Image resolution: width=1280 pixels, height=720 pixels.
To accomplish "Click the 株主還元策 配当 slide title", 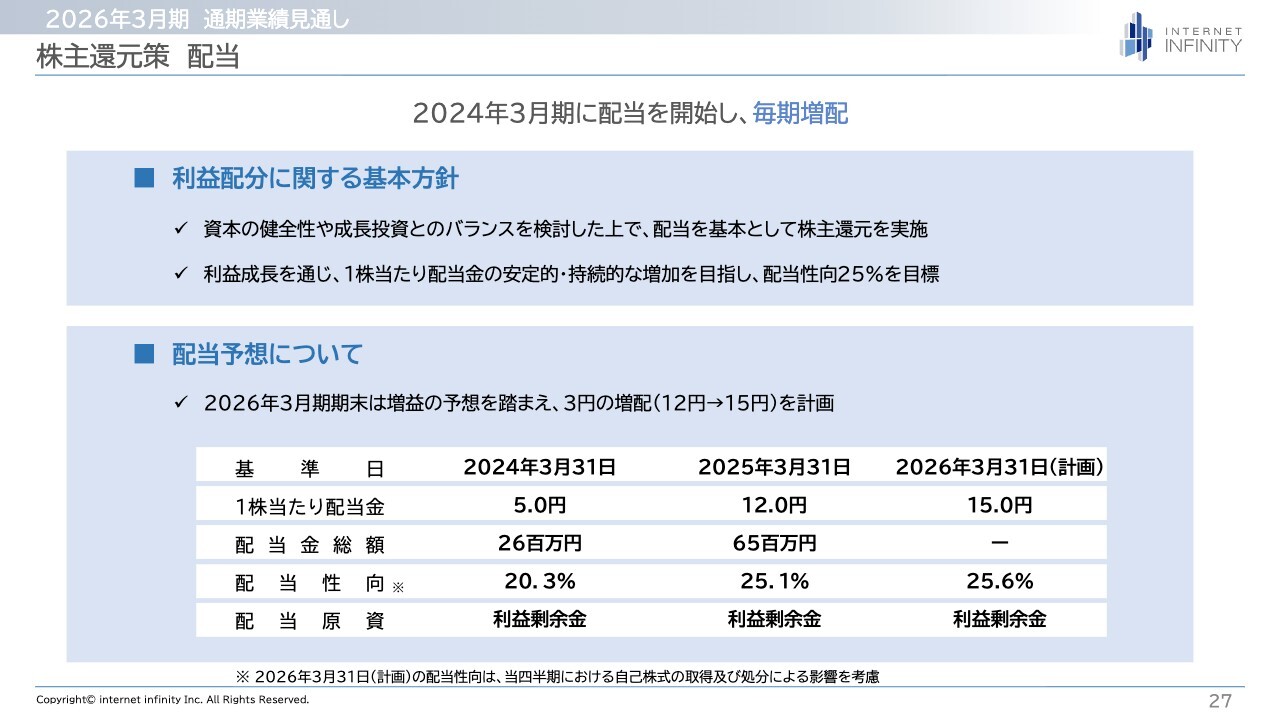I will (x=138, y=57).
